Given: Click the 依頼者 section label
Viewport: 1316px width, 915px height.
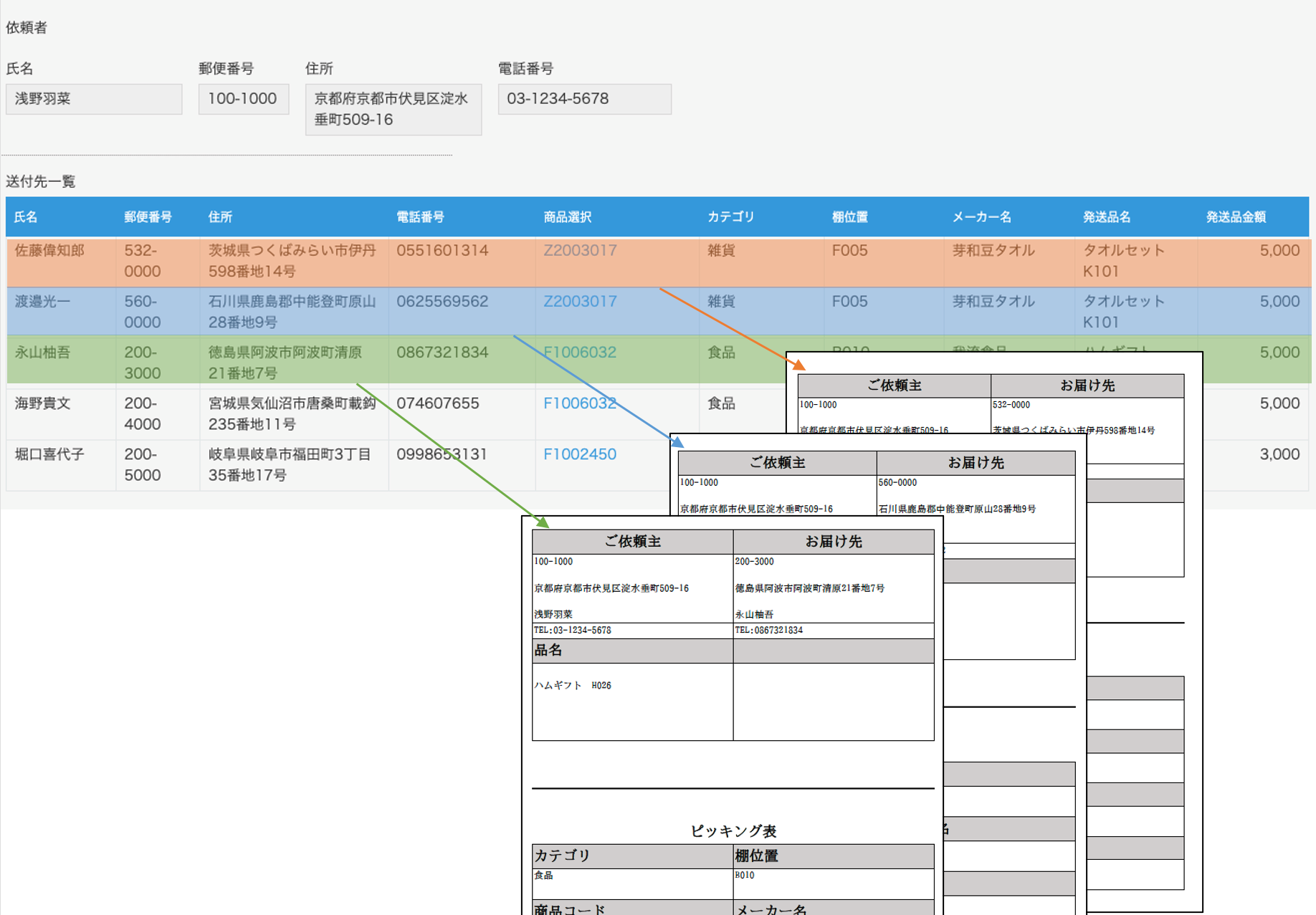Looking at the screenshot, I should [x=27, y=28].
